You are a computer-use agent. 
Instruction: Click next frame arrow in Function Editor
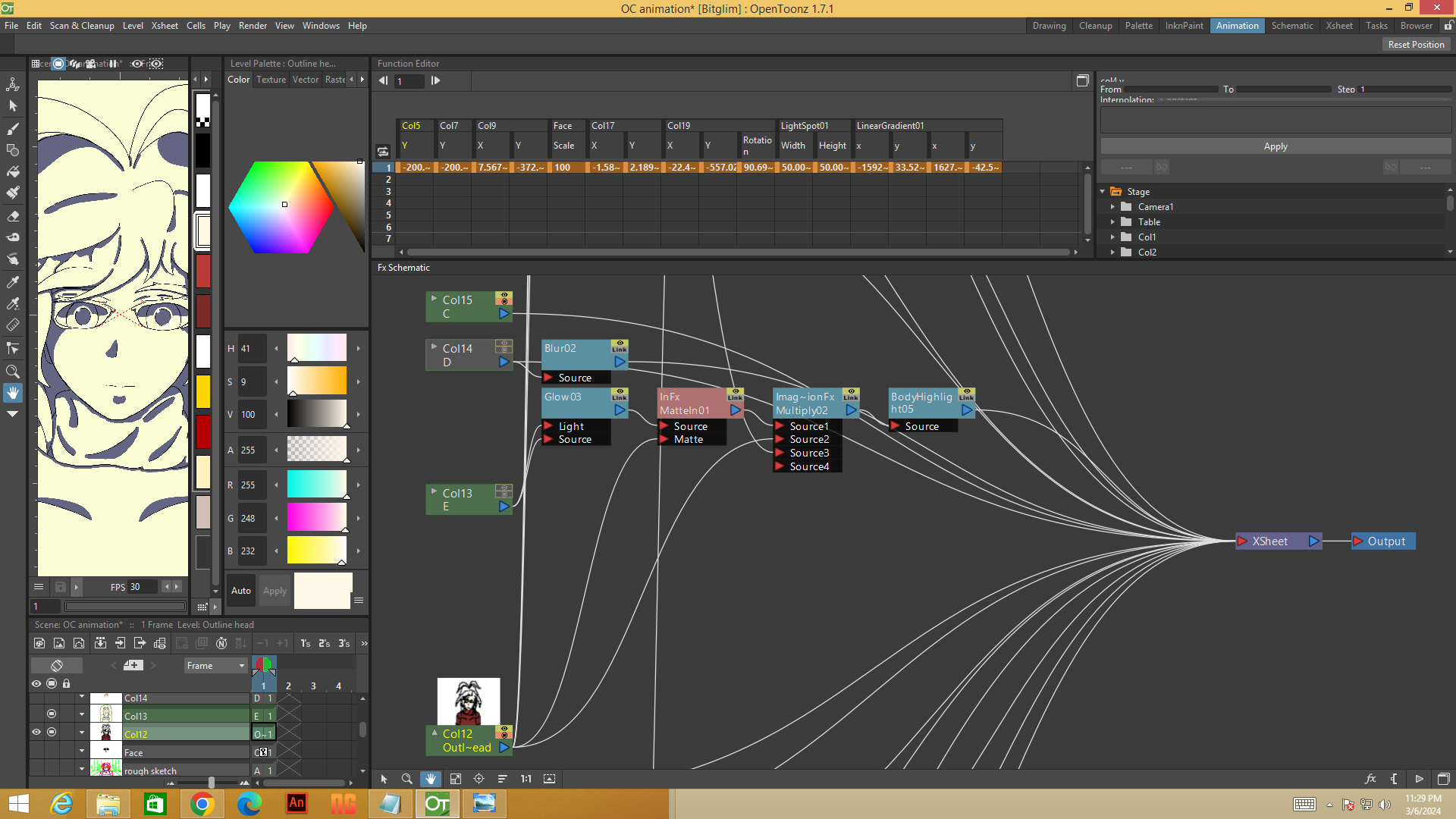coord(435,80)
